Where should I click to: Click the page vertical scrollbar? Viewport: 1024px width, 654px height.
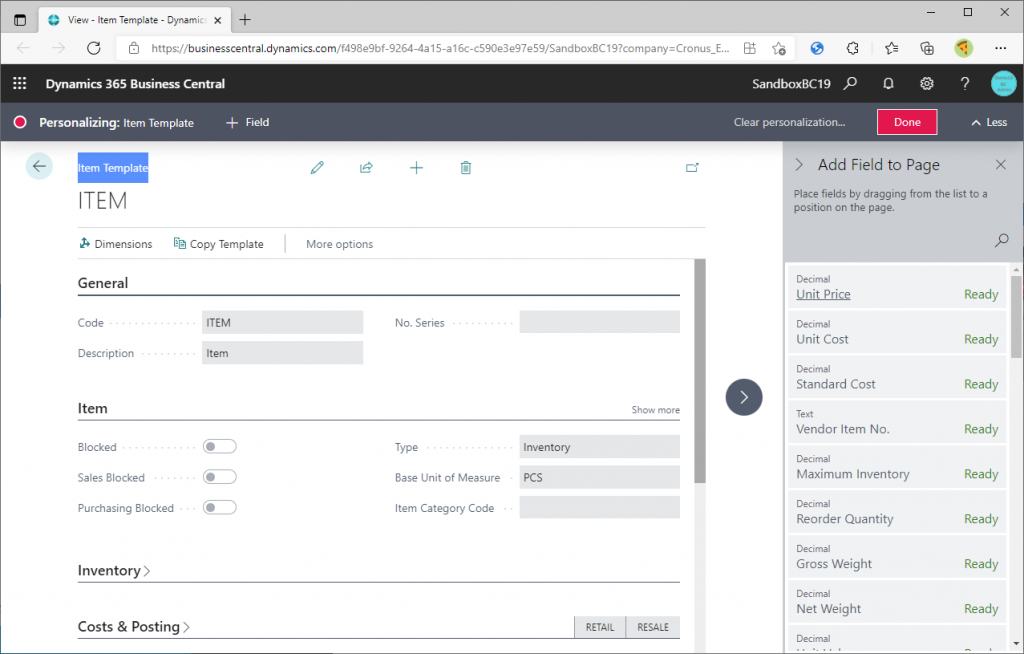pos(700,371)
